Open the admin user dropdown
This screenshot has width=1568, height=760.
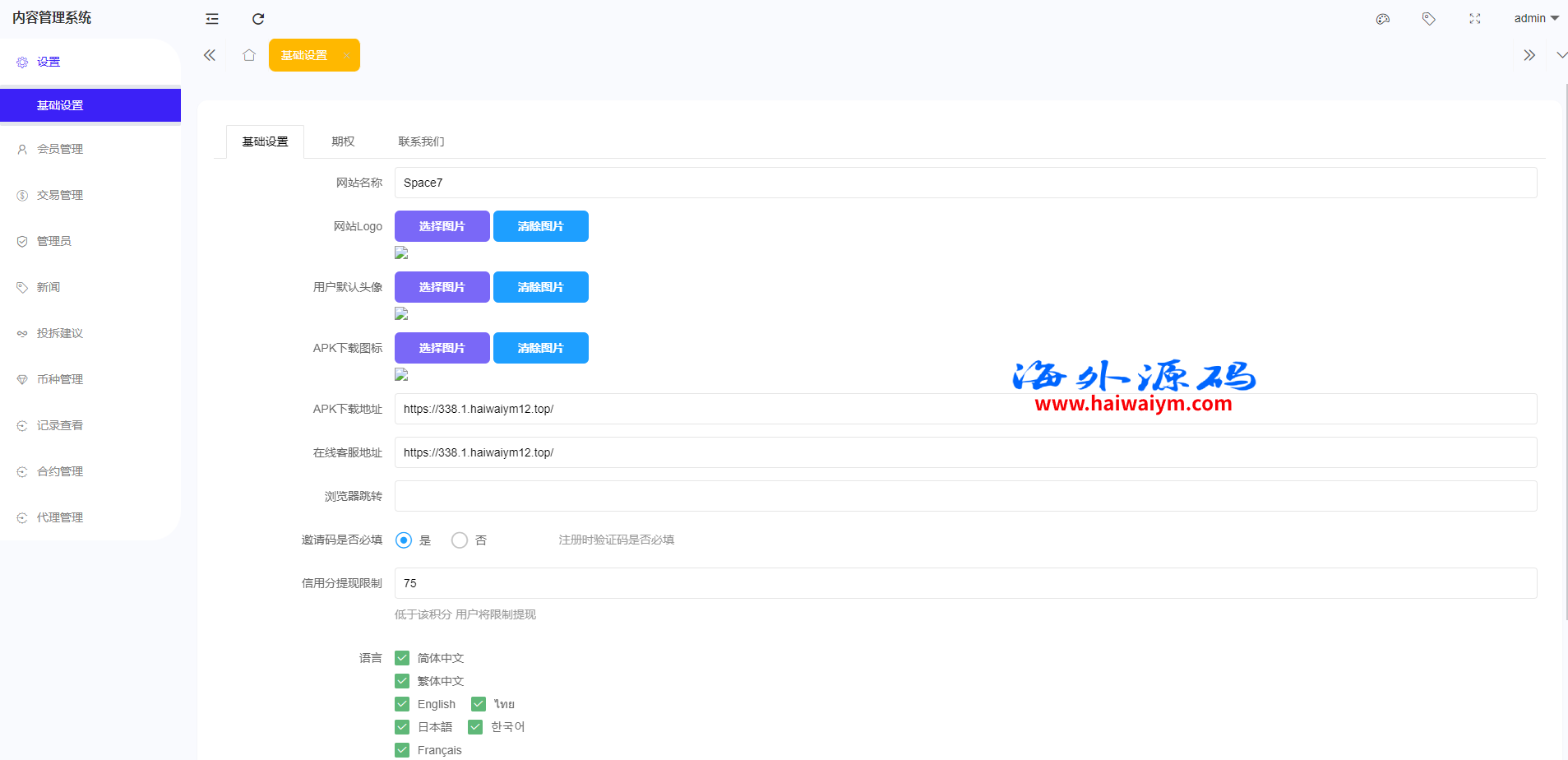1535,18
